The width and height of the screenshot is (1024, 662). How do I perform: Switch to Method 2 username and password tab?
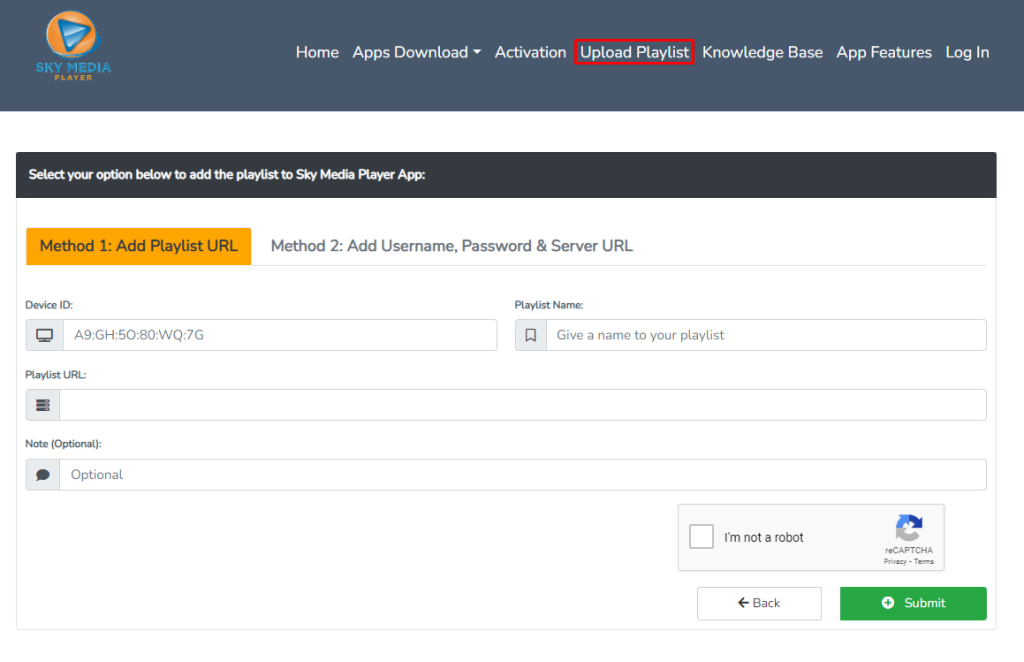[x=451, y=246]
